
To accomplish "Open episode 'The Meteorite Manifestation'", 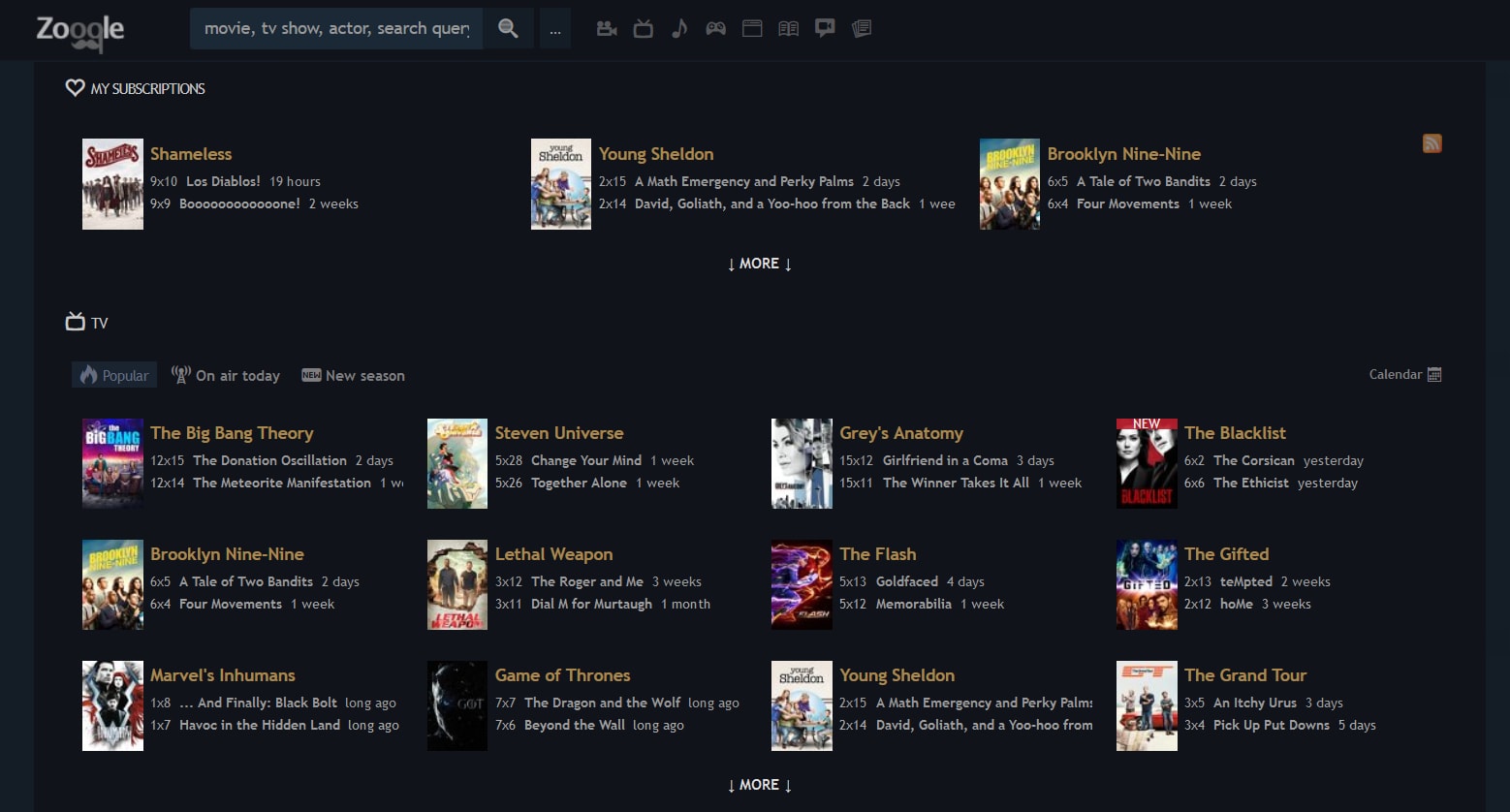I will point(282,483).
